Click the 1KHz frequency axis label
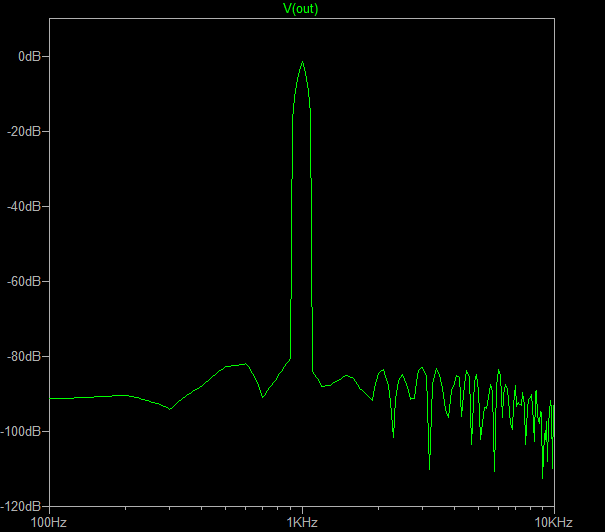The image size is (605, 532). pyautogui.click(x=302, y=522)
